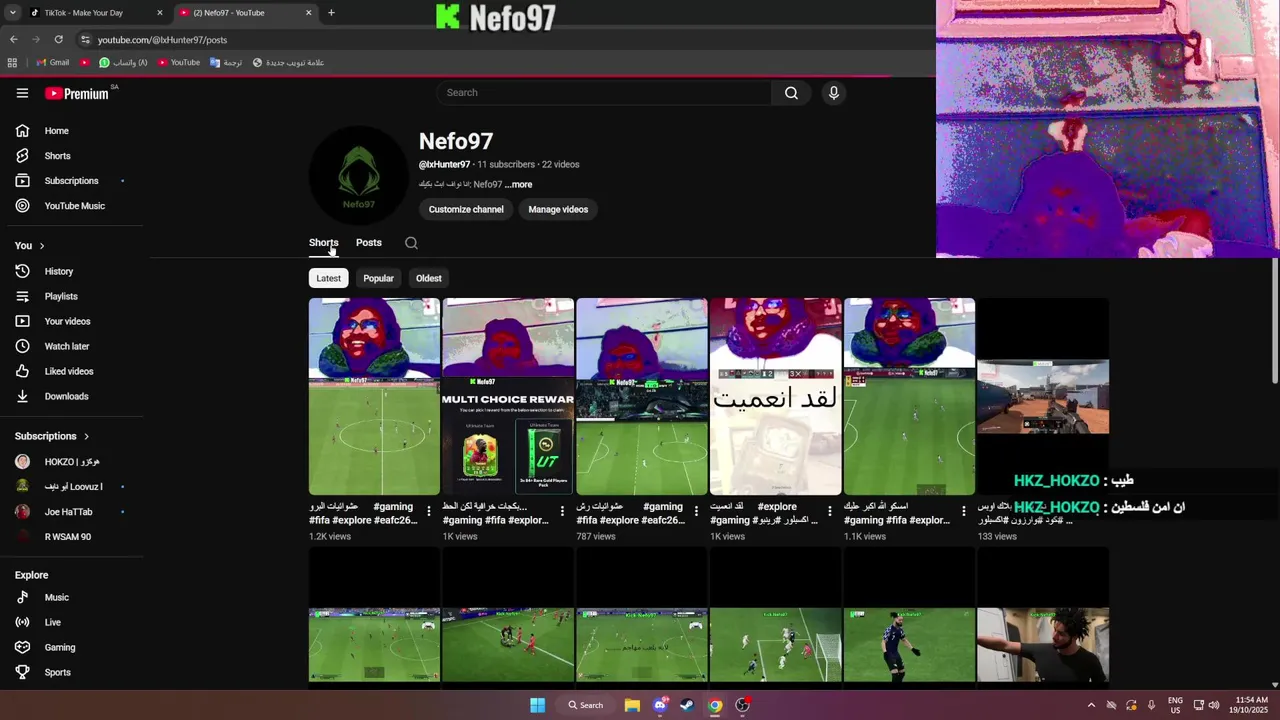This screenshot has height=720, width=1280.
Task: Click Manage videos button
Action: (558, 209)
